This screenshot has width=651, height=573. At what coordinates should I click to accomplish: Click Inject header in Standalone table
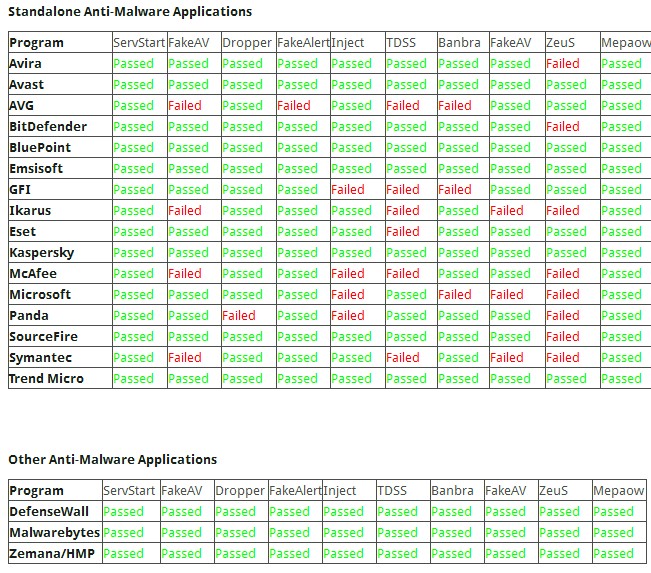pos(348,42)
